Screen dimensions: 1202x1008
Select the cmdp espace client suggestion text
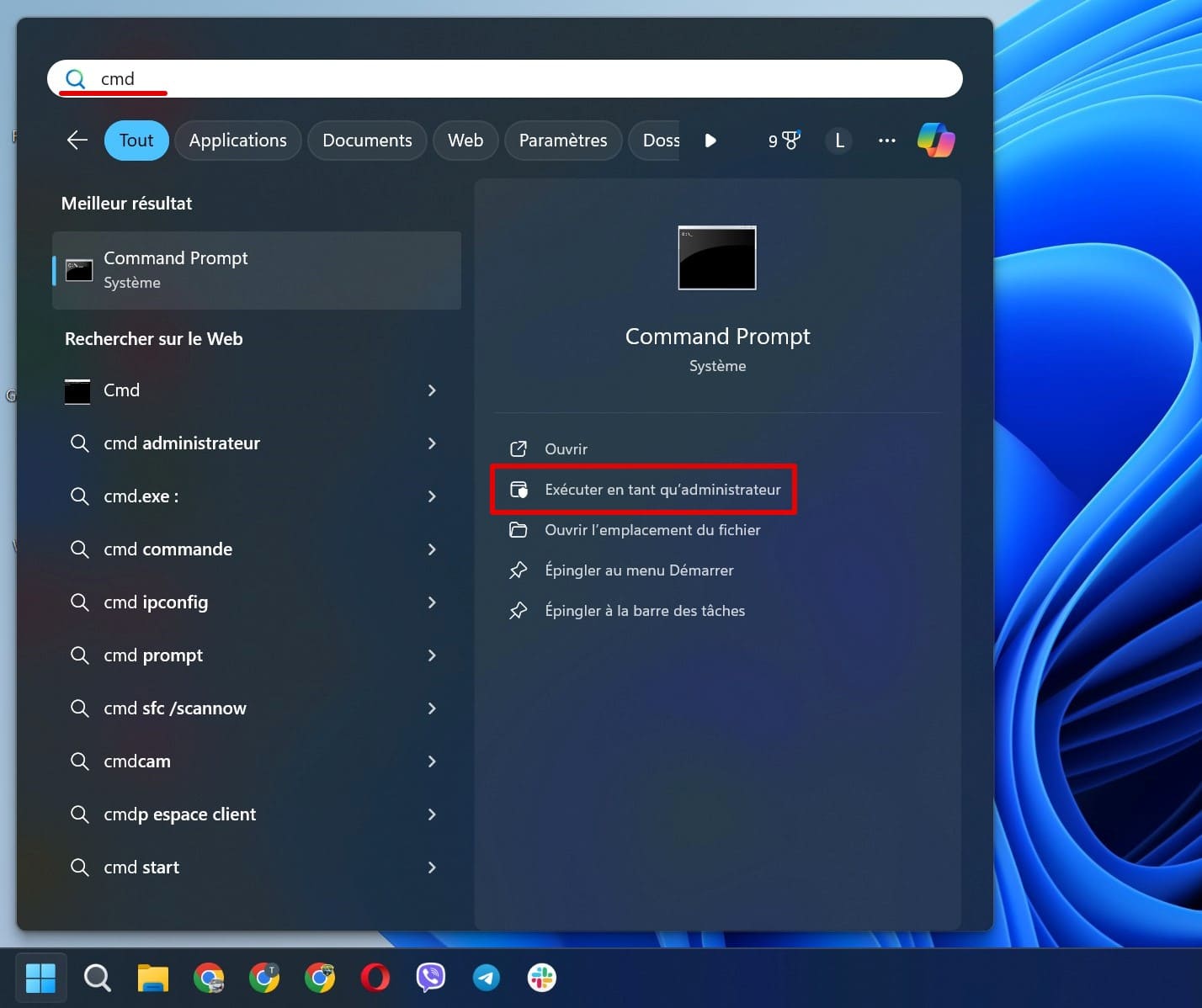coord(179,814)
